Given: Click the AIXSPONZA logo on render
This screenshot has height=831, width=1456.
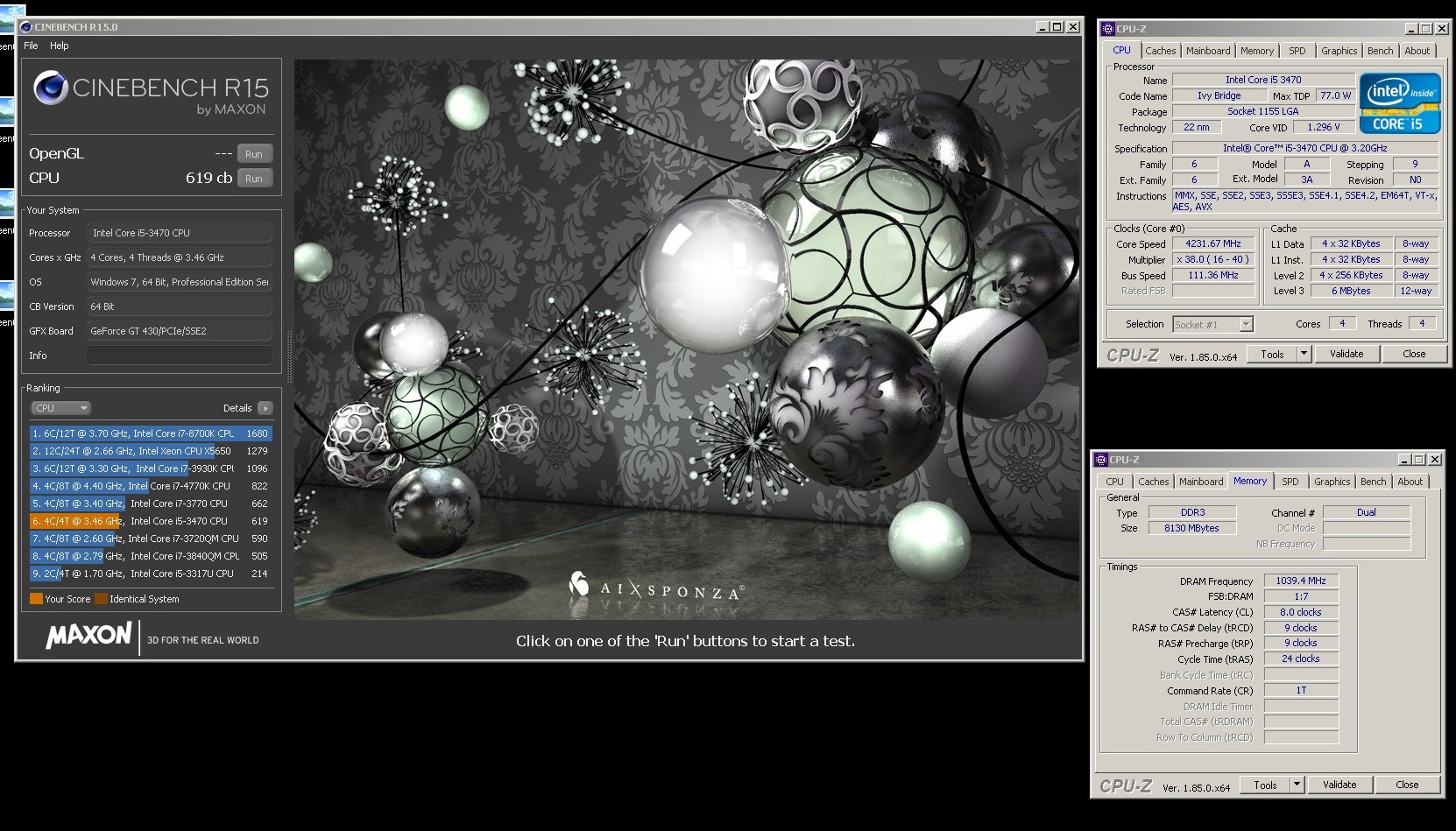Looking at the screenshot, I should [x=657, y=587].
